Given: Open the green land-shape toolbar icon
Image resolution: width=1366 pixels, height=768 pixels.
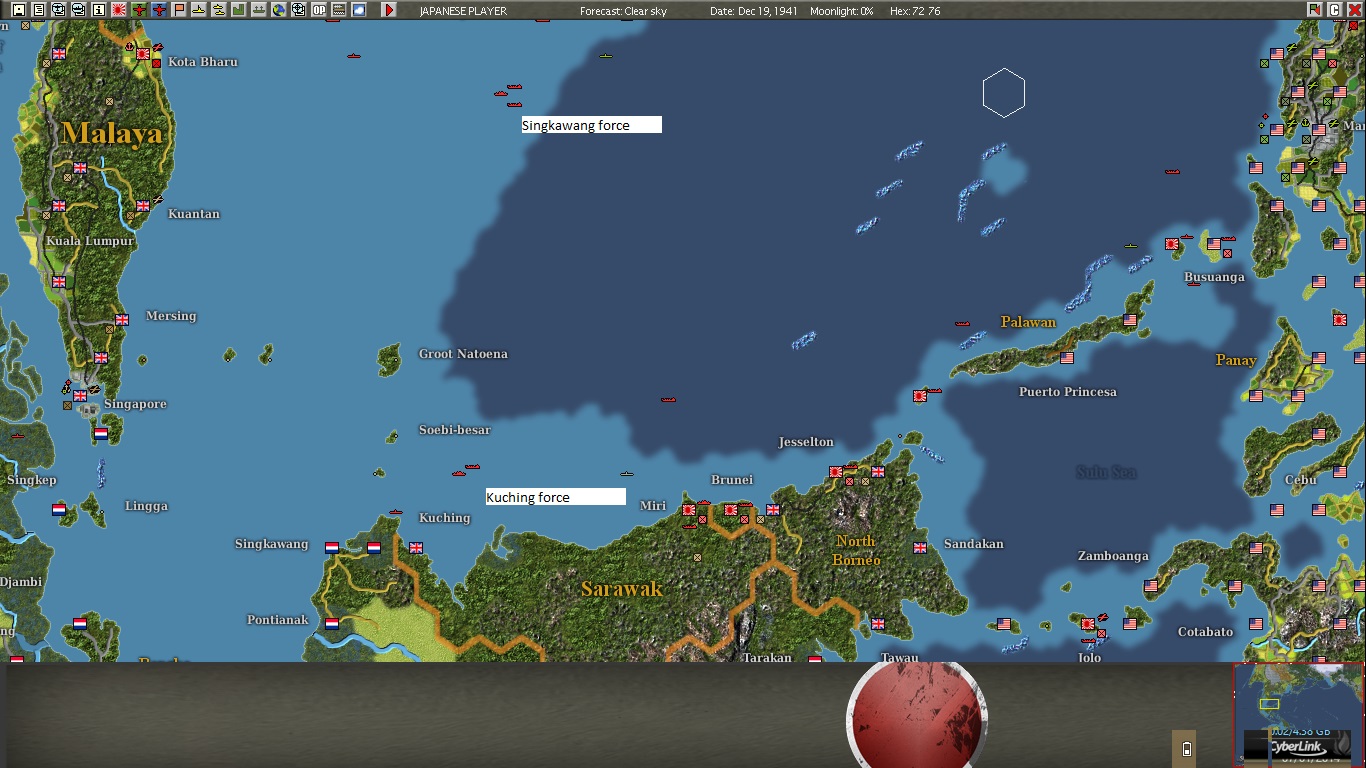Looking at the screenshot, I should point(239,10).
